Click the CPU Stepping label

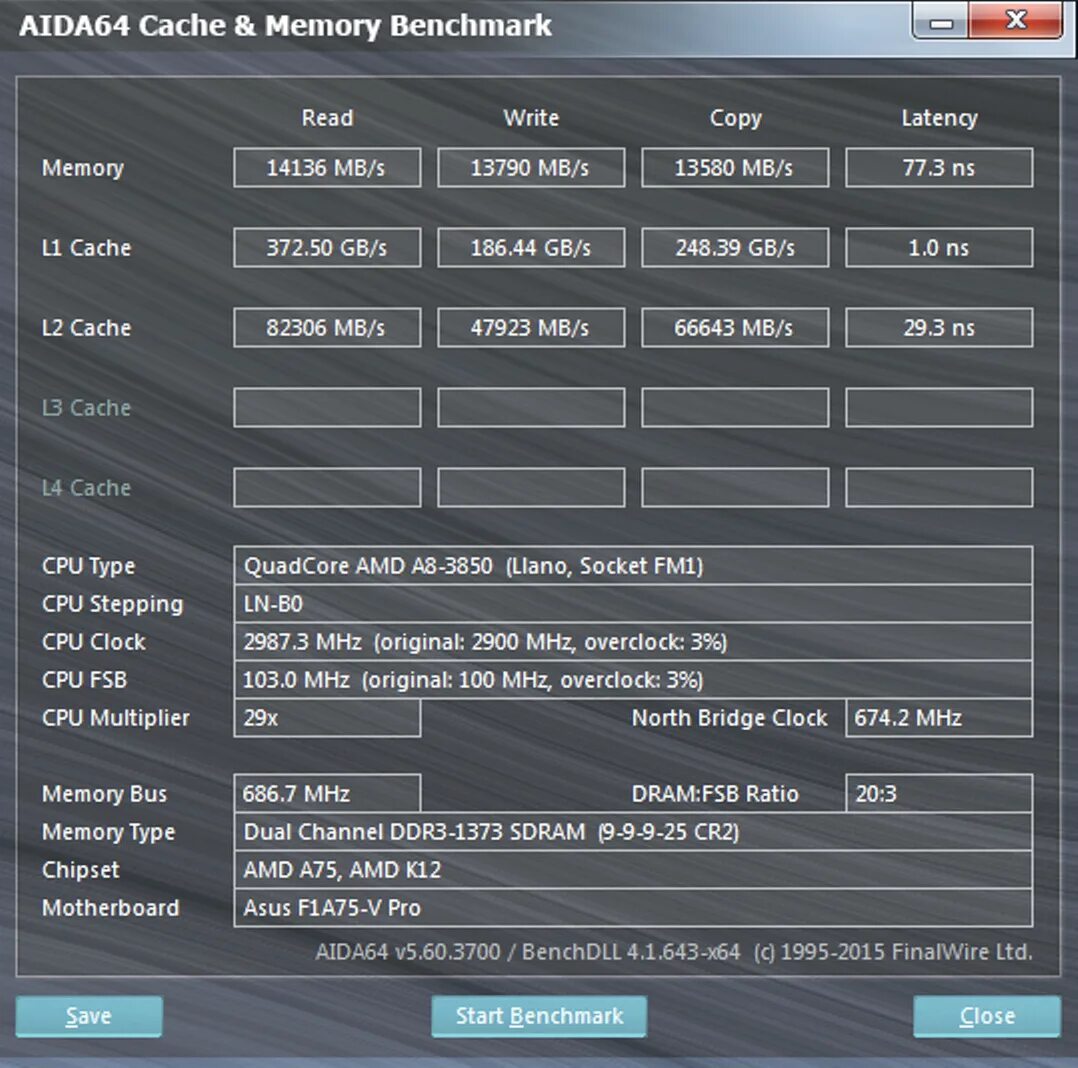[112, 605]
